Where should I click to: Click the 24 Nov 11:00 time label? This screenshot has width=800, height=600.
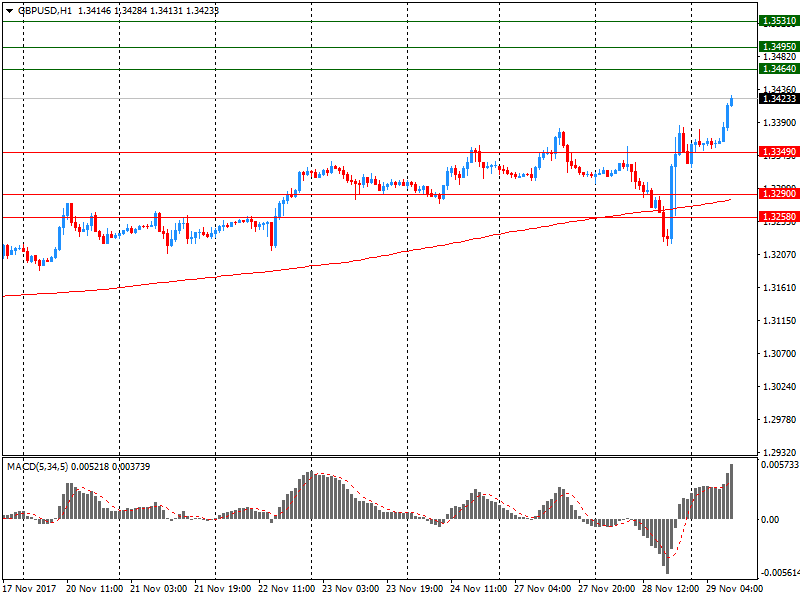coord(478,589)
